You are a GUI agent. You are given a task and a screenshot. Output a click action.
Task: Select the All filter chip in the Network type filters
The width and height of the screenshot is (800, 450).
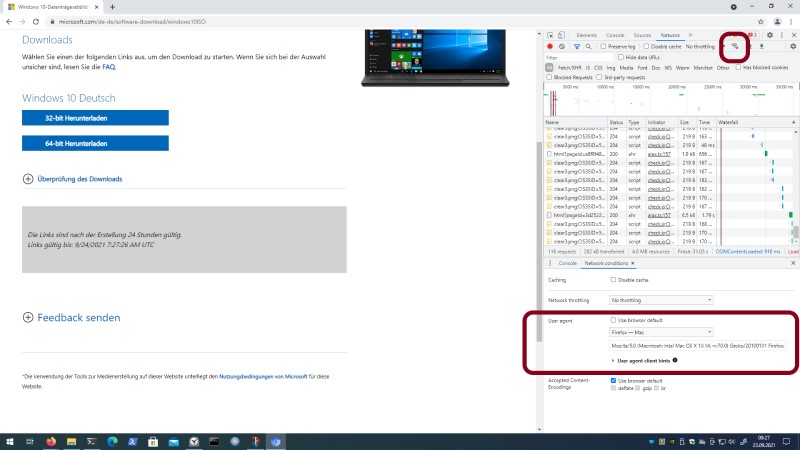[x=549, y=67]
